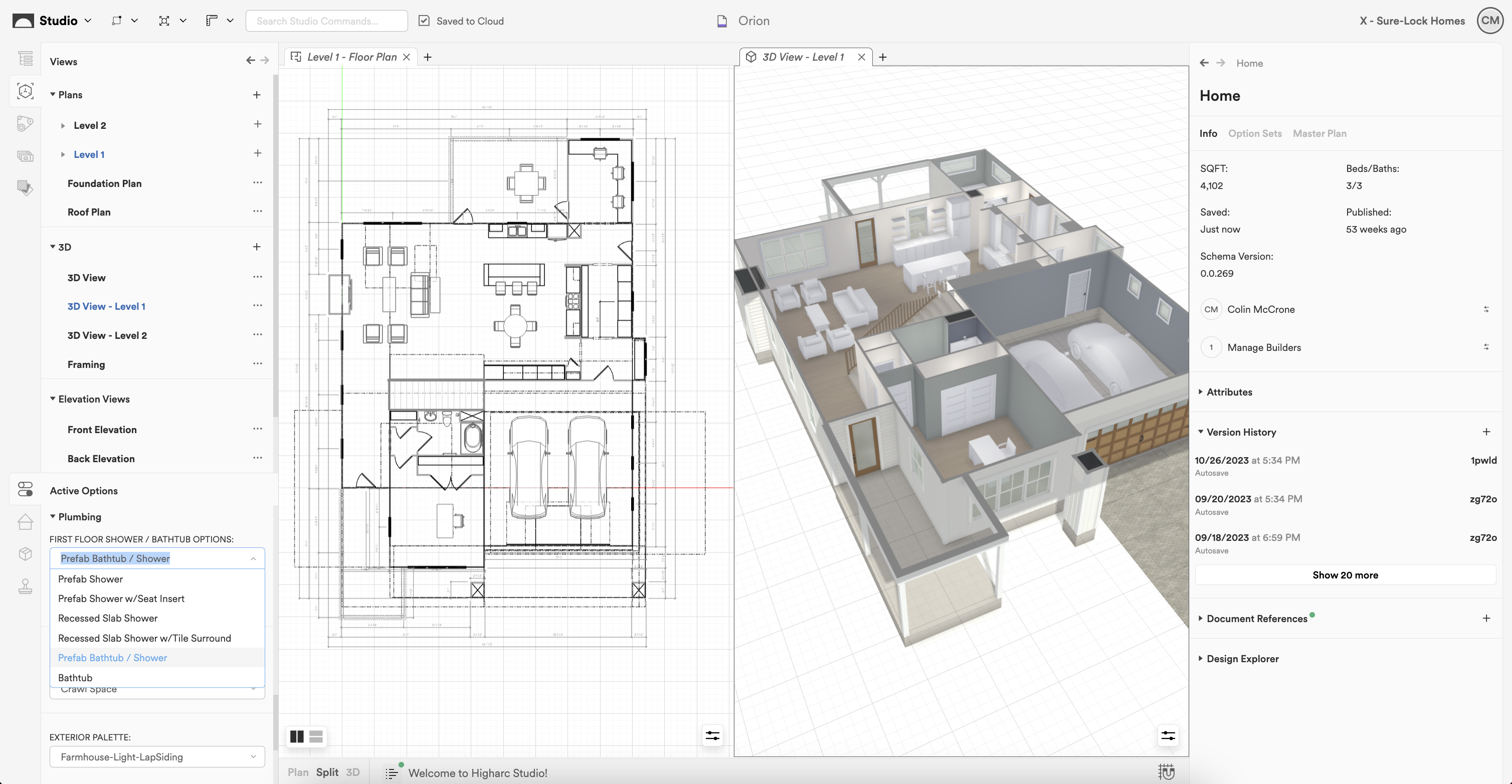The image size is (1512, 784).
Task: Switch to 3D view mode
Action: pos(353,772)
